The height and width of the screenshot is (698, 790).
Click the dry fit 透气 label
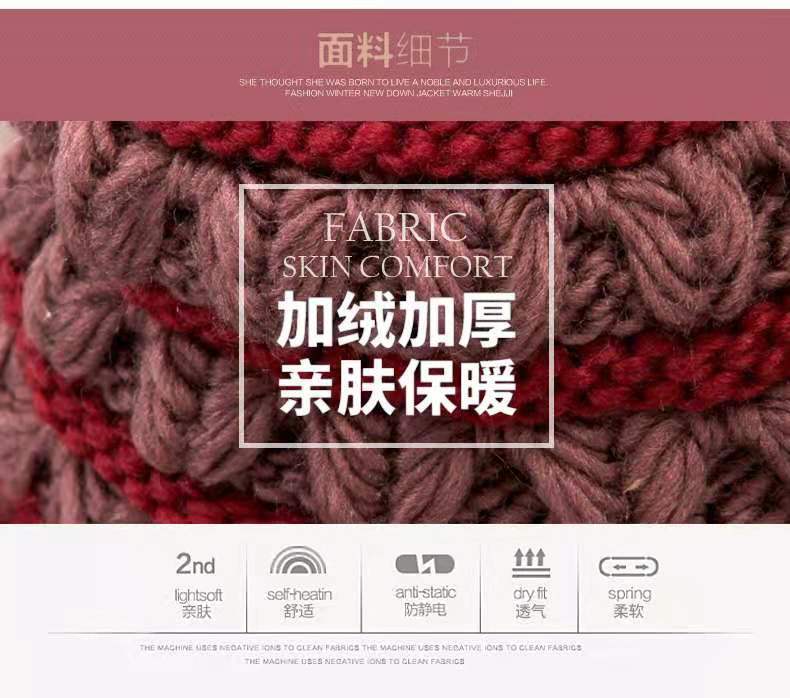(530, 603)
